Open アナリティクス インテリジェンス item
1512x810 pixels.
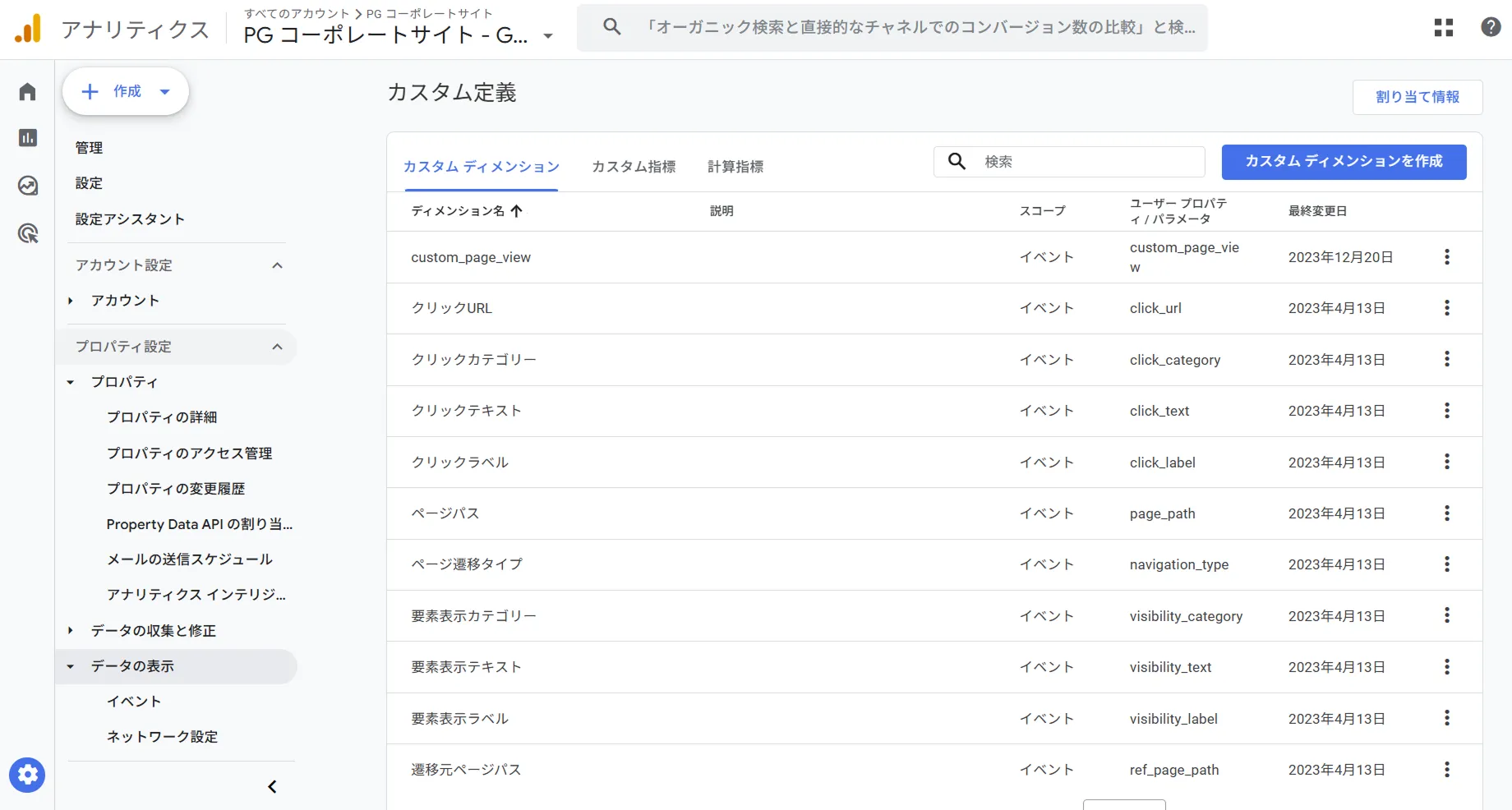pyautogui.click(x=196, y=595)
